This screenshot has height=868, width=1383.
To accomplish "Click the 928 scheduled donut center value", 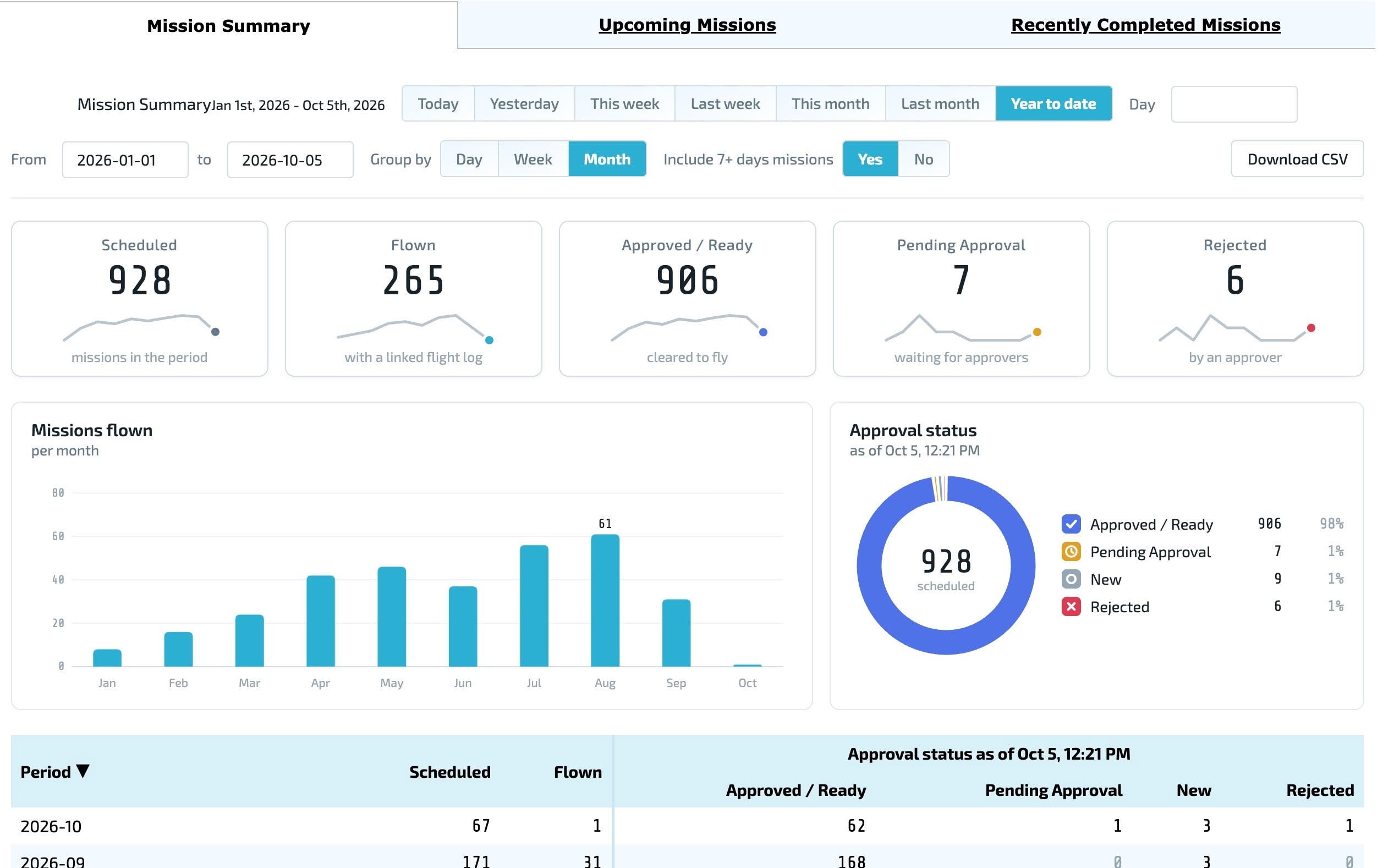I will [946, 561].
